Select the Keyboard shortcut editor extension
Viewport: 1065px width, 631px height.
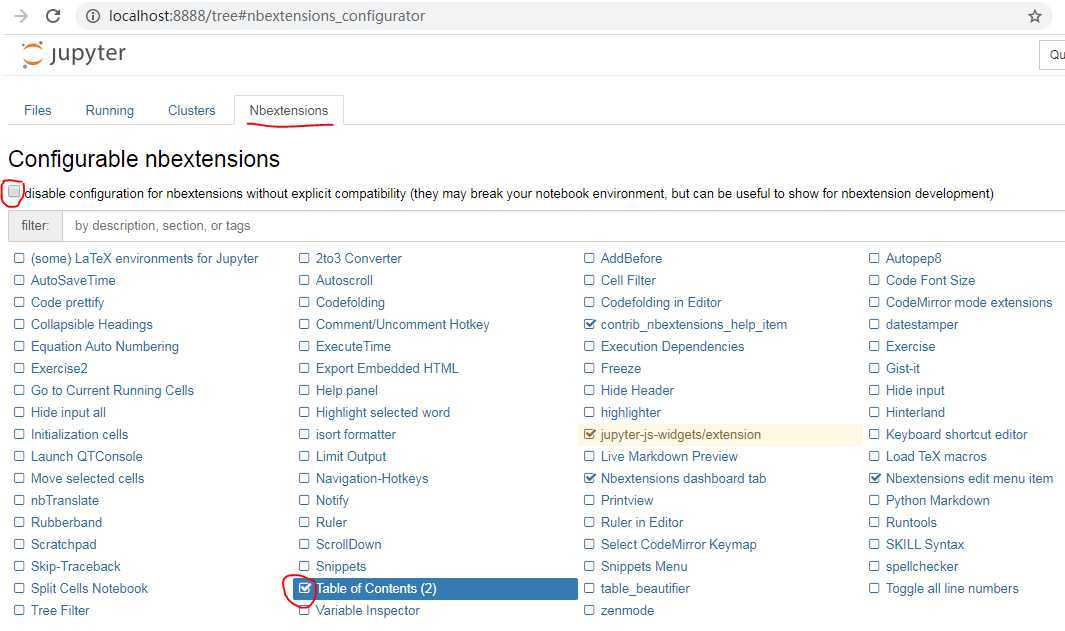pos(956,434)
